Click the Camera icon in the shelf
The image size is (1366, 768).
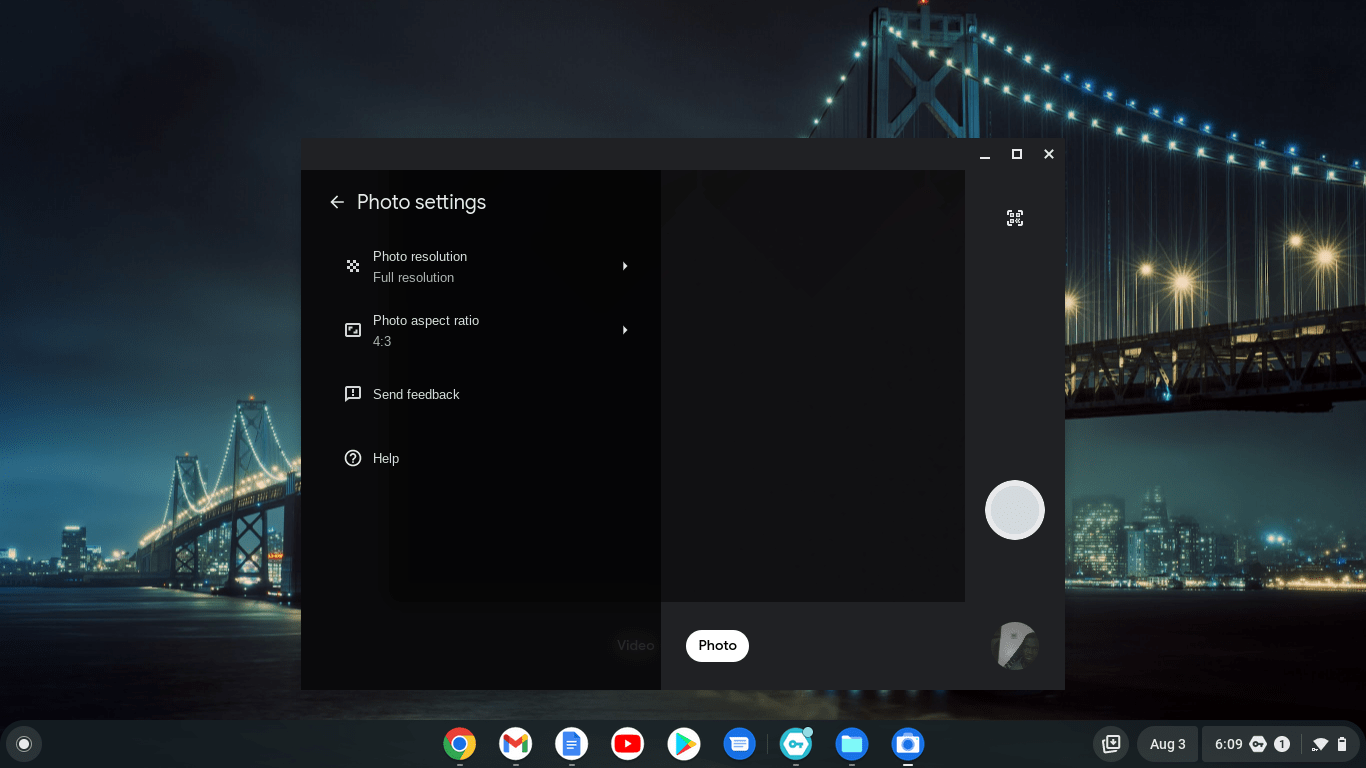908,744
